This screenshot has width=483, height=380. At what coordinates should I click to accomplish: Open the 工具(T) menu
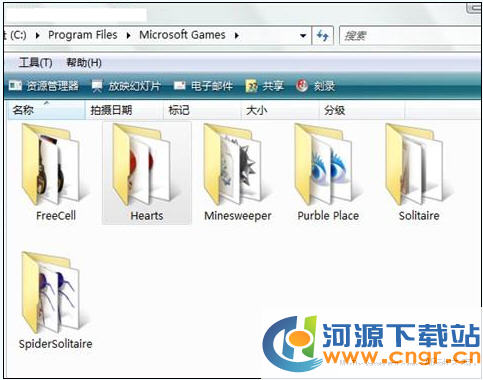[x=35, y=62]
